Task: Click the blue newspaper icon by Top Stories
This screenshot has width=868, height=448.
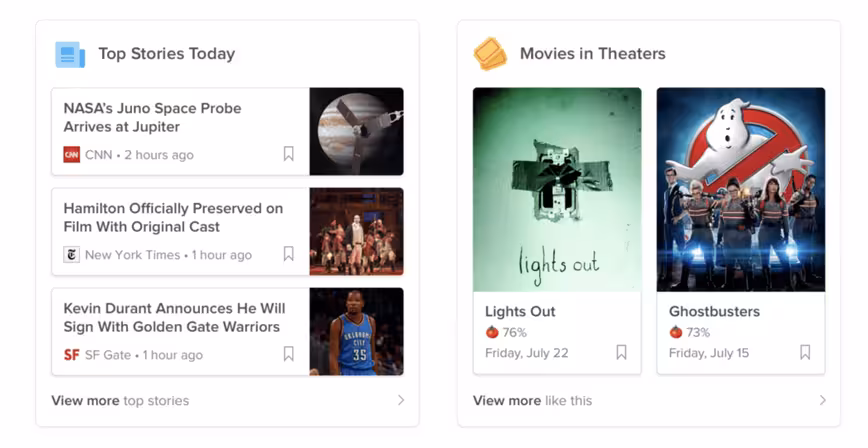Action: pyautogui.click(x=70, y=55)
